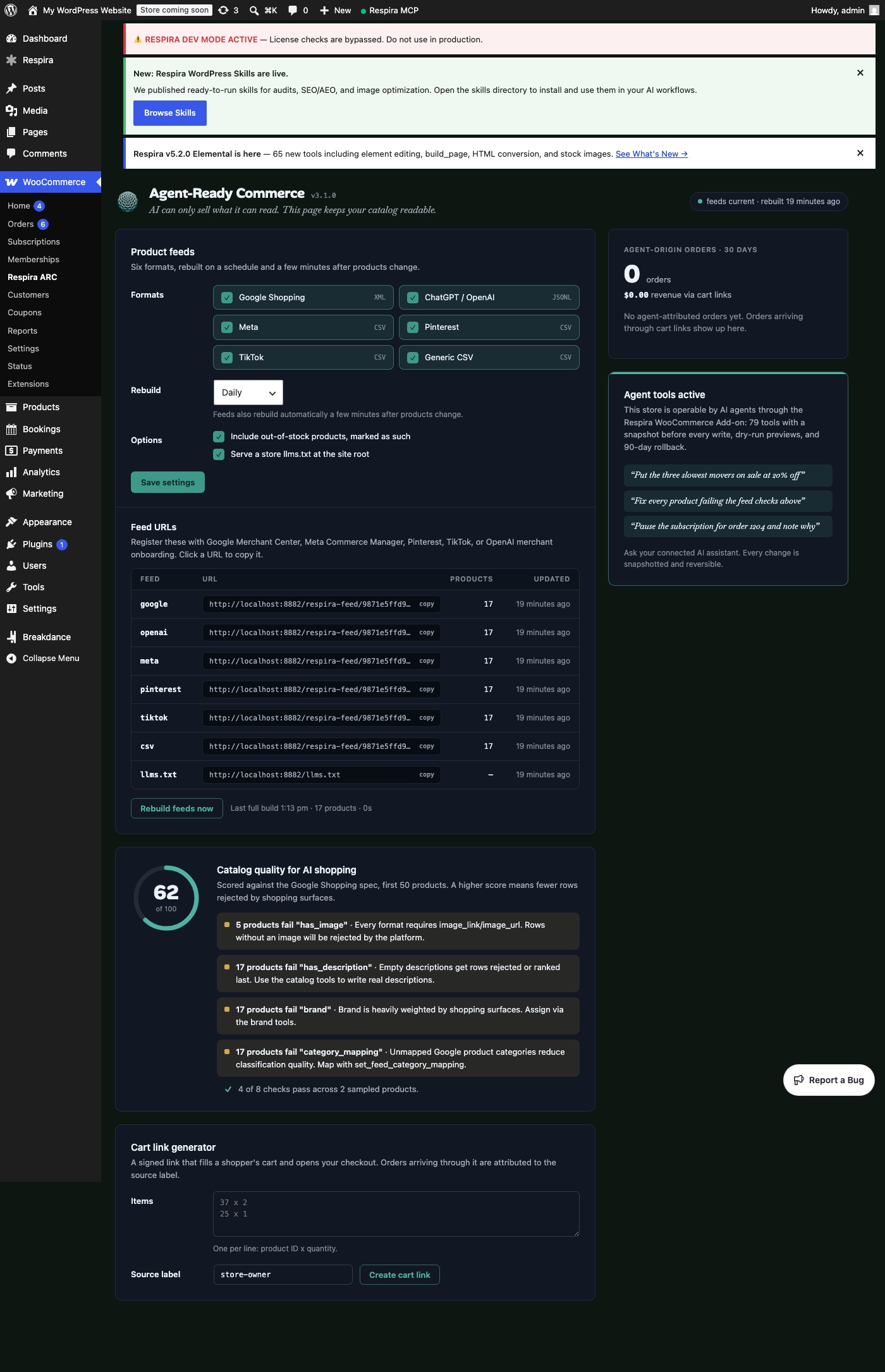Click Collapse Menu arrow icon

(x=11, y=659)
